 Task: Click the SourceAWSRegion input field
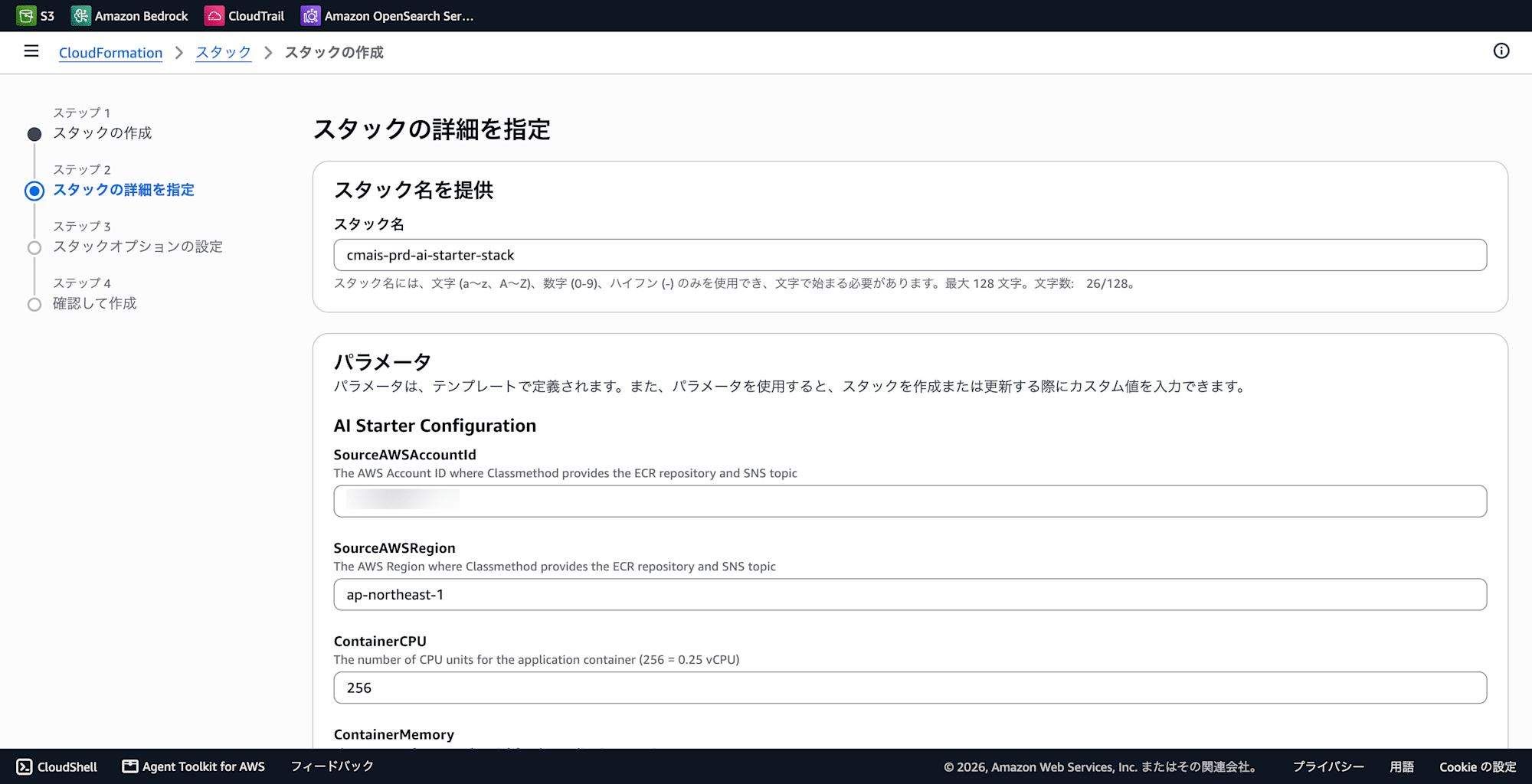[910, 595]
